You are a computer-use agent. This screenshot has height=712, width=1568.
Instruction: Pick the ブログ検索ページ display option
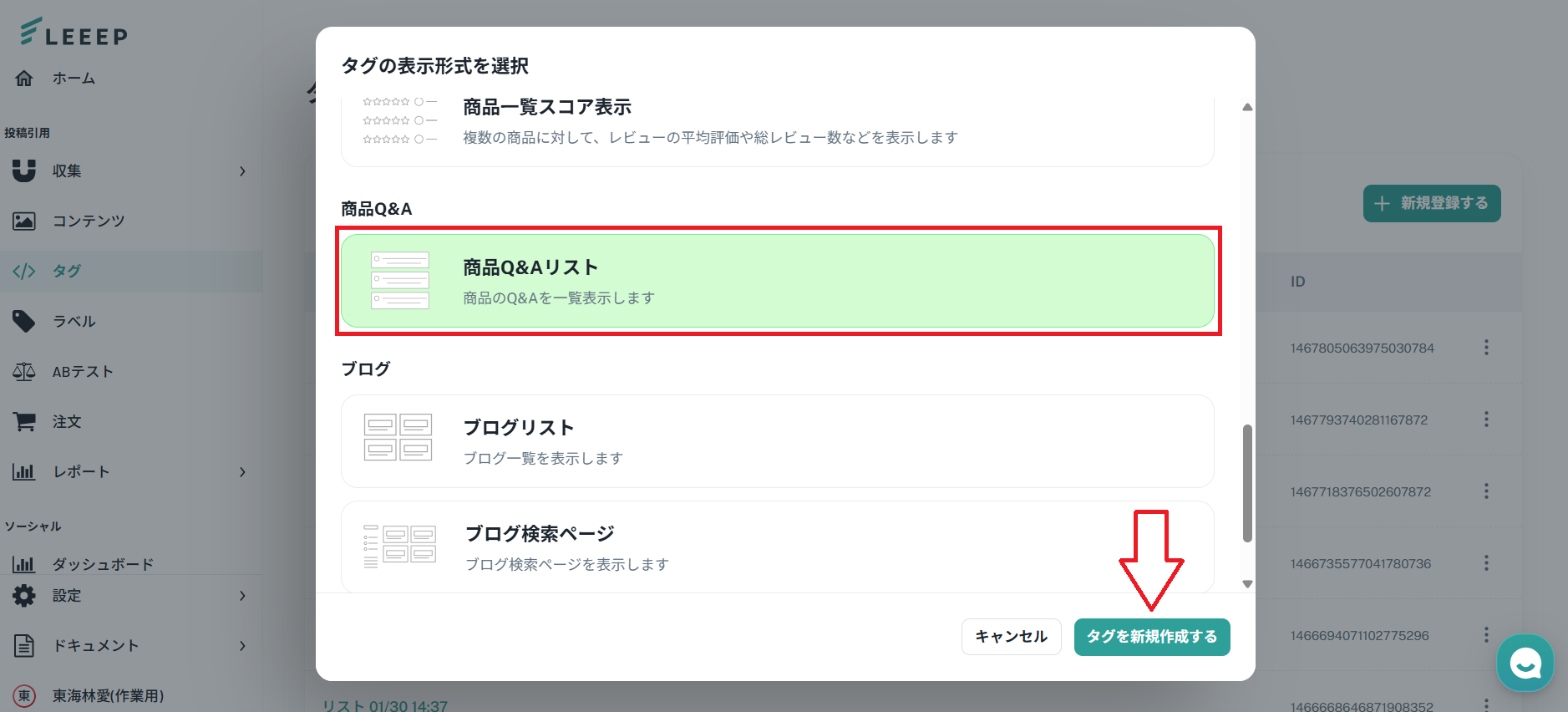777,547
